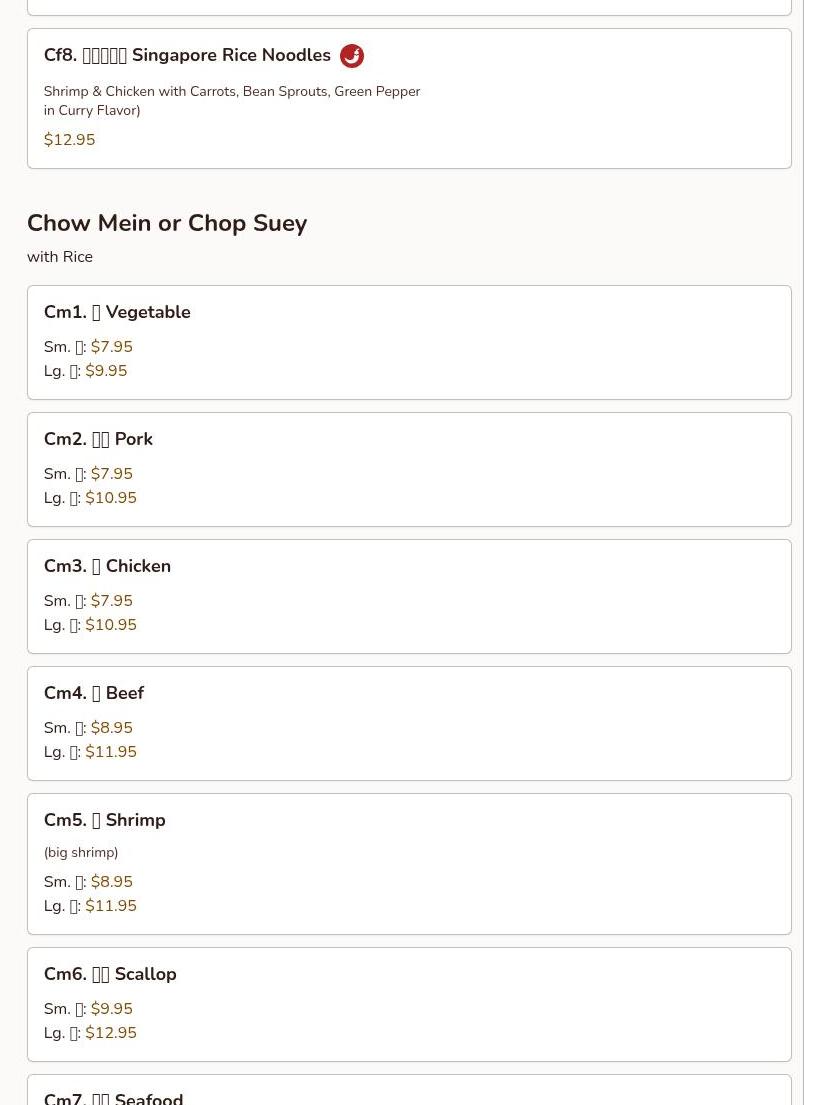The image size is (824, 1105).
Task: Click the Singapore Rice Noodles ingredients description
Action: pyautogui.click(x=232, y=101)
